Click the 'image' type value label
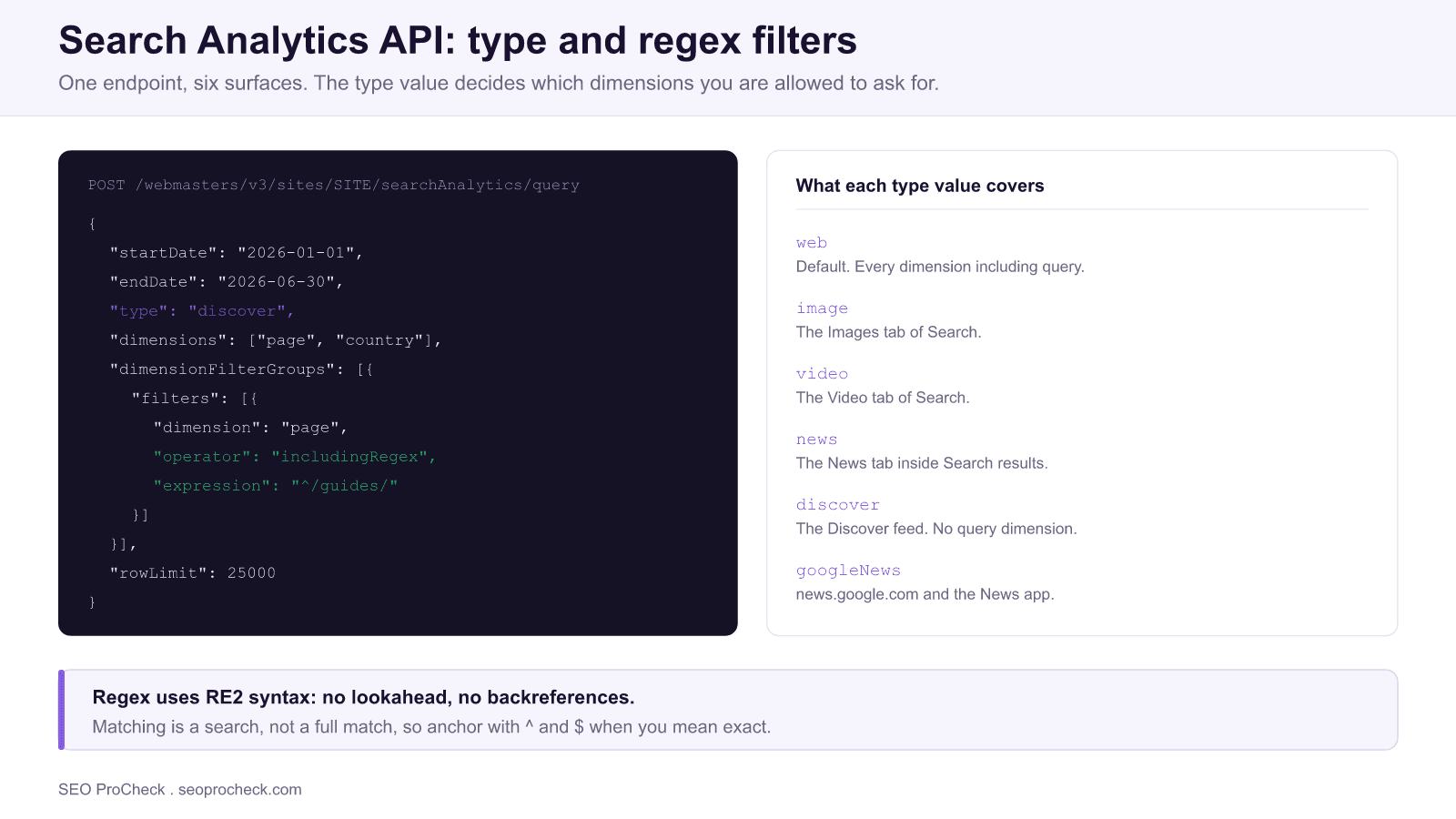 822,308
